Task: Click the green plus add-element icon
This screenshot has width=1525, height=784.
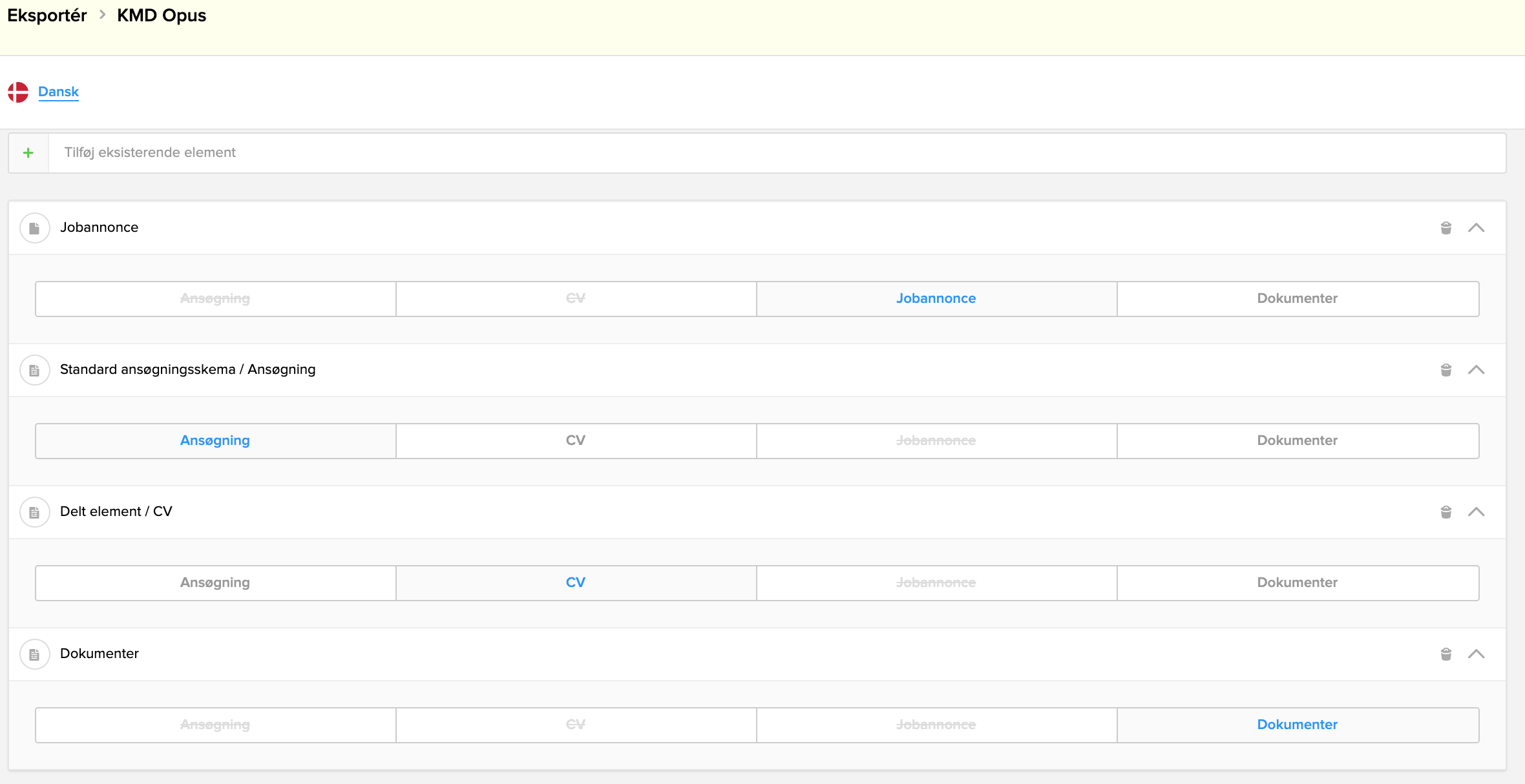Action: pyautogui.click(x=28, y=153)
